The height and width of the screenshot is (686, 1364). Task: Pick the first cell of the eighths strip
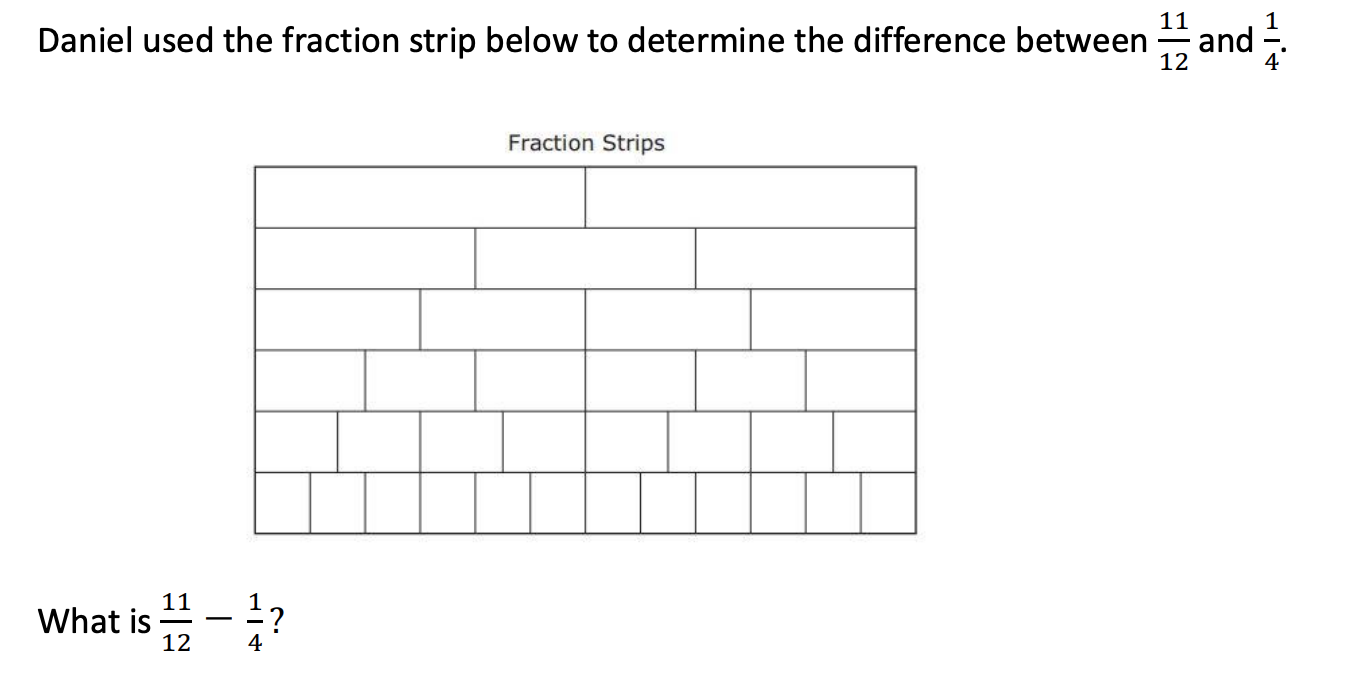click(296, 441)
